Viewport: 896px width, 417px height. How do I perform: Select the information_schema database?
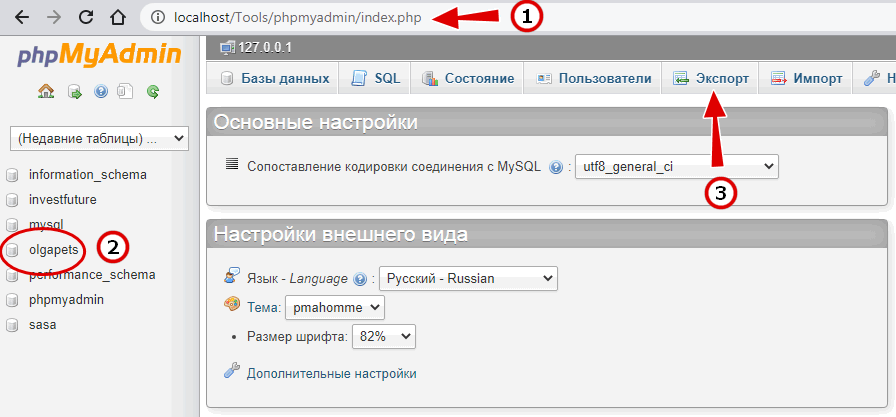click(x=87, y=174)
